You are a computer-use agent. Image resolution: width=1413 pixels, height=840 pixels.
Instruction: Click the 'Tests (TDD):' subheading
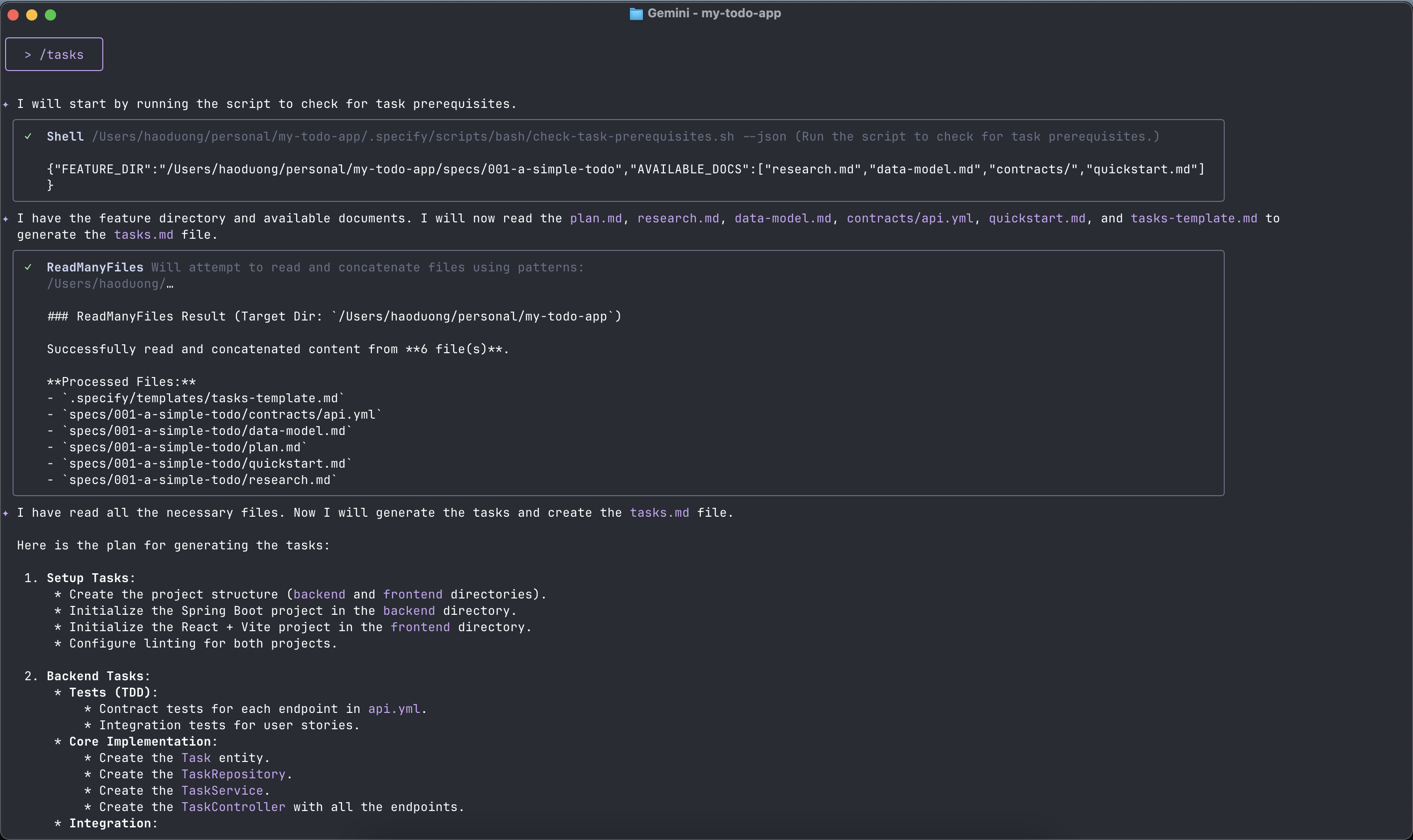tap(114, 693)
